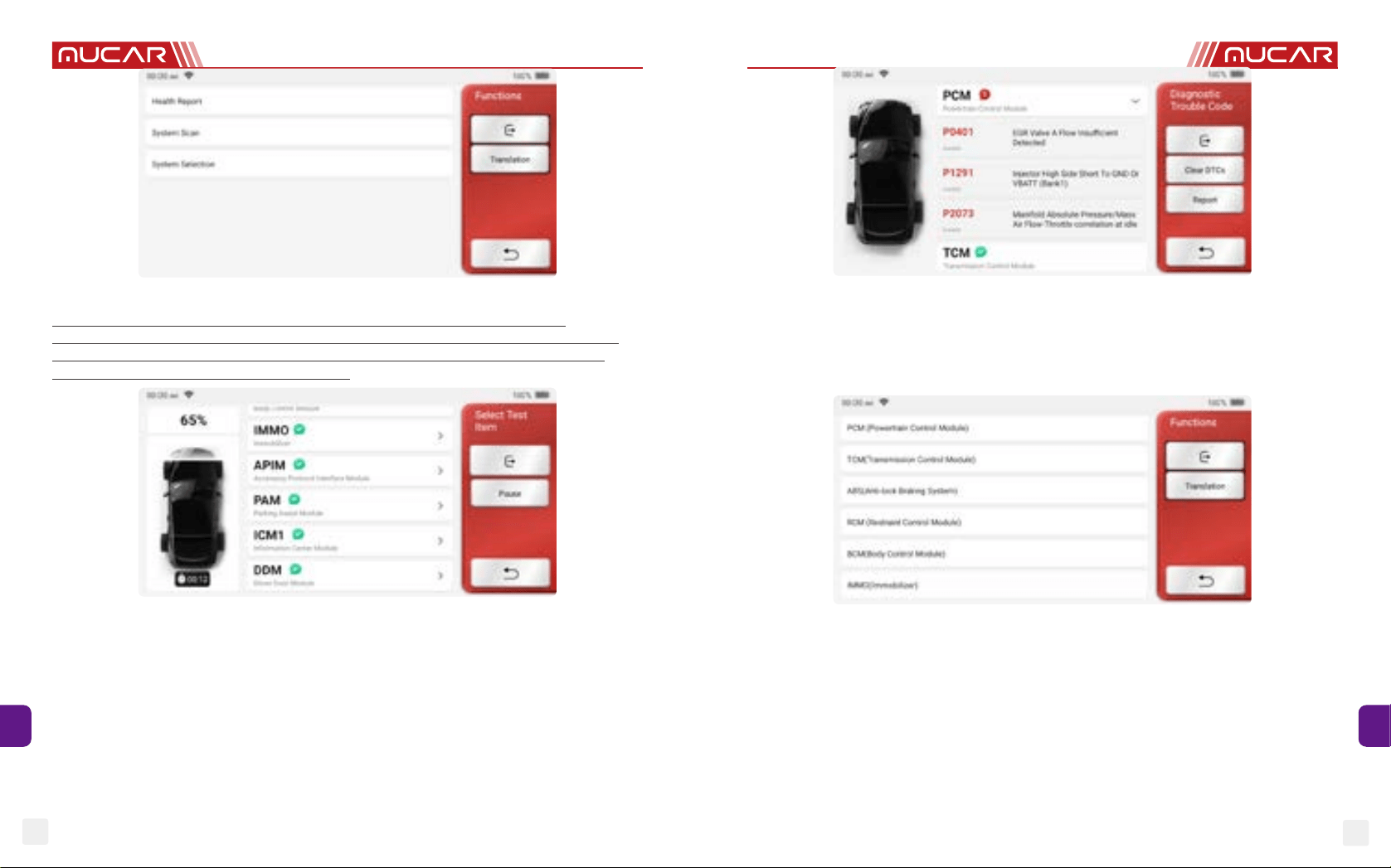Click green status badge beside DDM
The width and height of the screenshot is (1391, 868).
295,569
